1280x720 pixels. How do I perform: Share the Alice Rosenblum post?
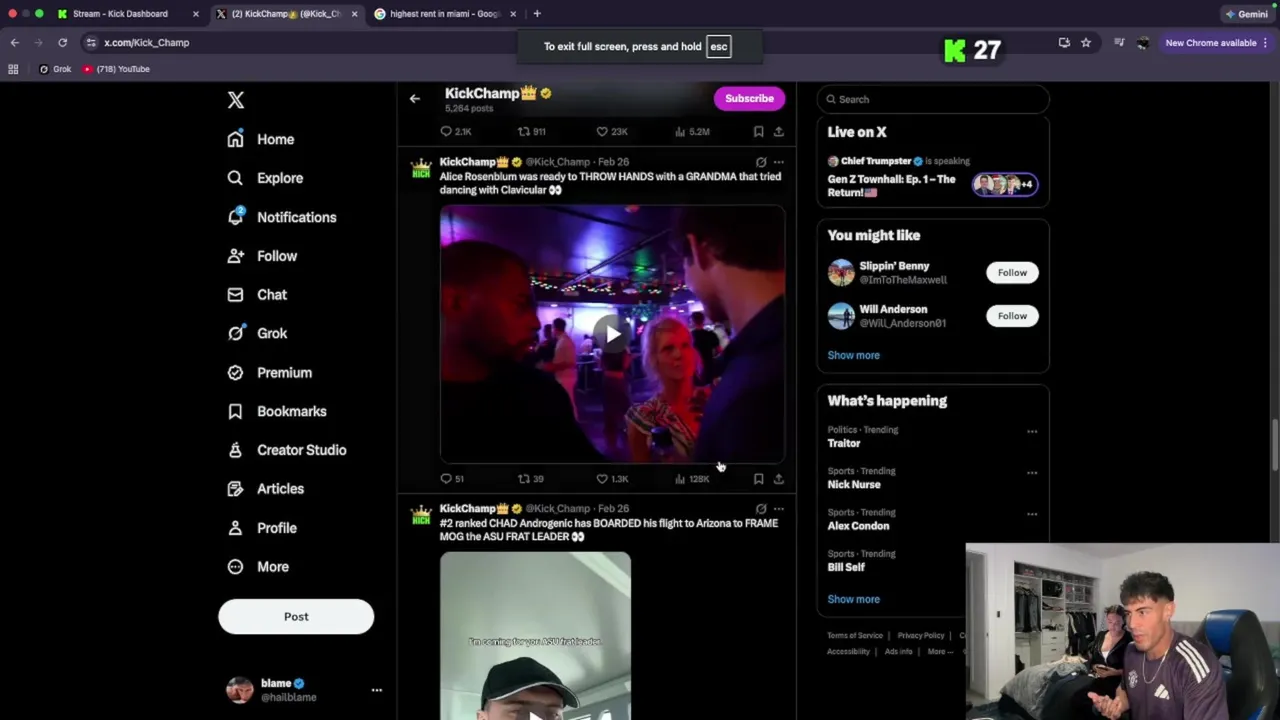pyautogui.click(x=778, y=479)
